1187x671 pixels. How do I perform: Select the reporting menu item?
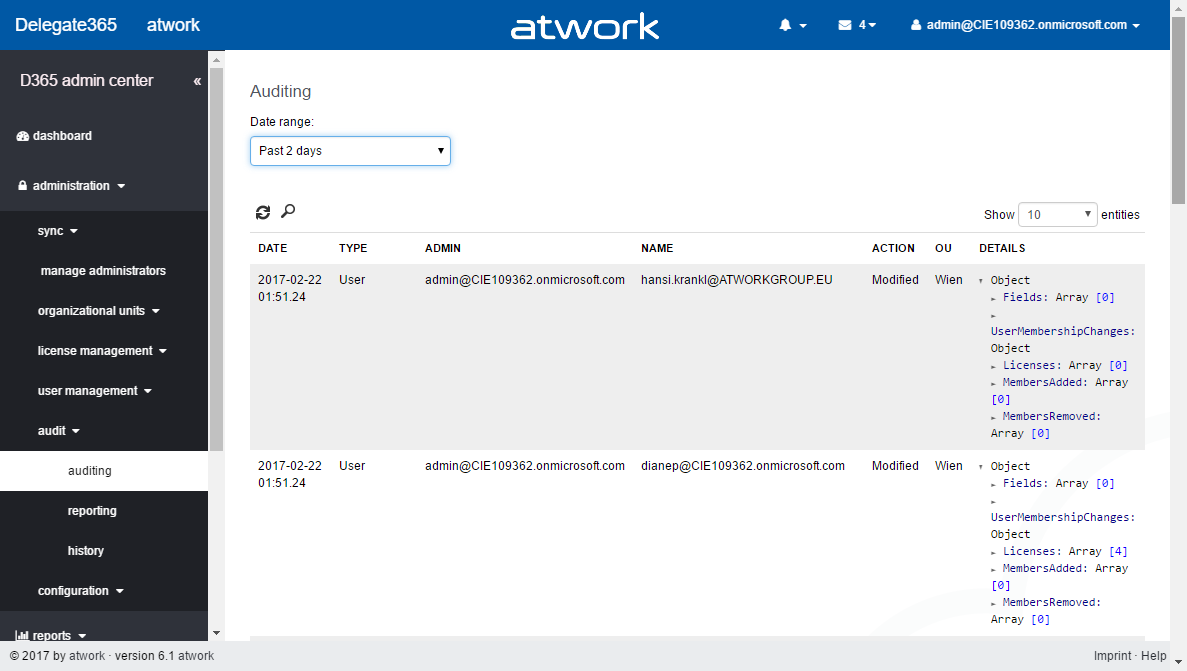pyautogui.click(x=92, y=511)
